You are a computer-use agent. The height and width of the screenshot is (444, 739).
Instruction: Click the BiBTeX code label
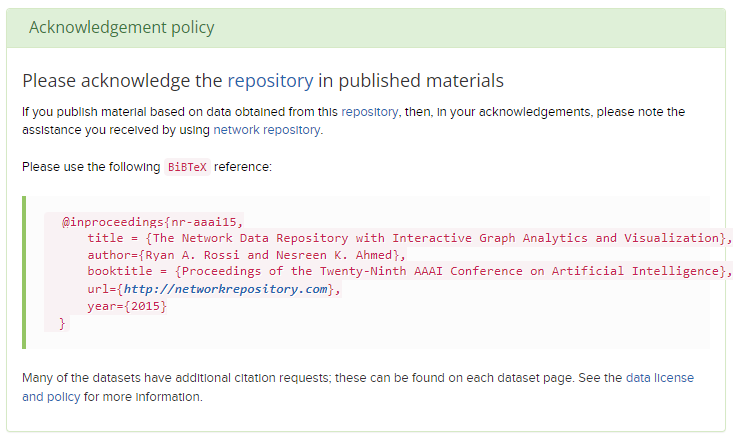(187, 167)
